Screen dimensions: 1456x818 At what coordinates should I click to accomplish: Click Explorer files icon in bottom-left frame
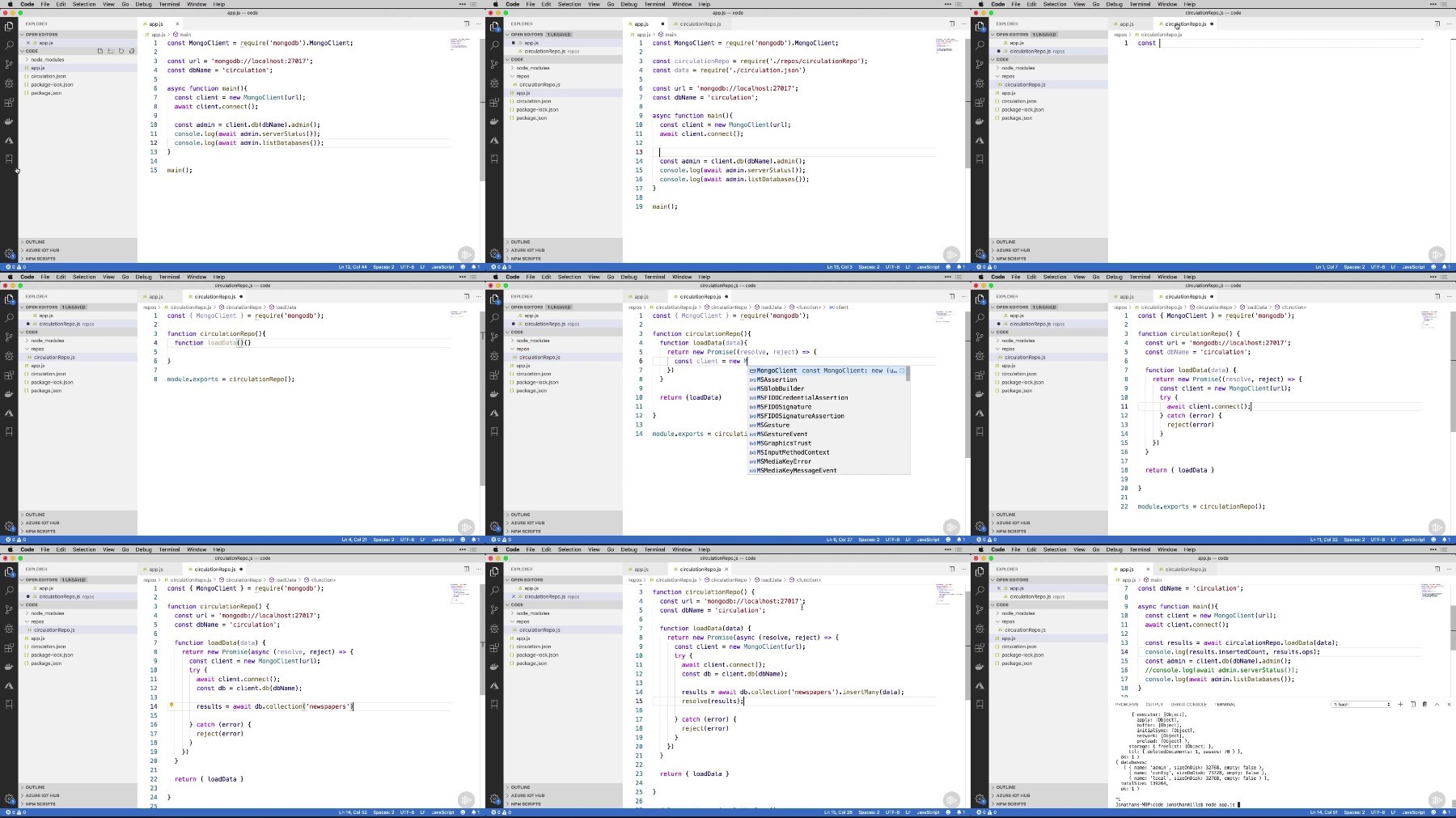click(x=9, y=571)
